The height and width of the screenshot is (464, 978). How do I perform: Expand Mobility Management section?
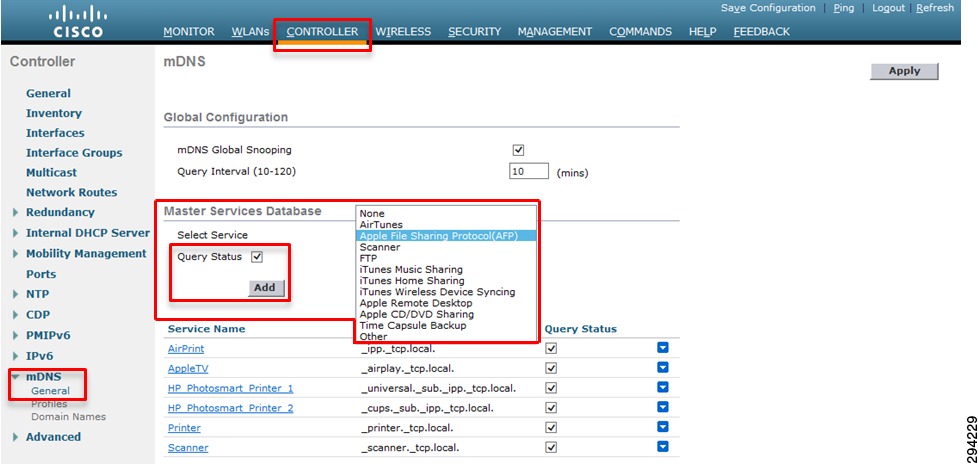coord(15,254)
